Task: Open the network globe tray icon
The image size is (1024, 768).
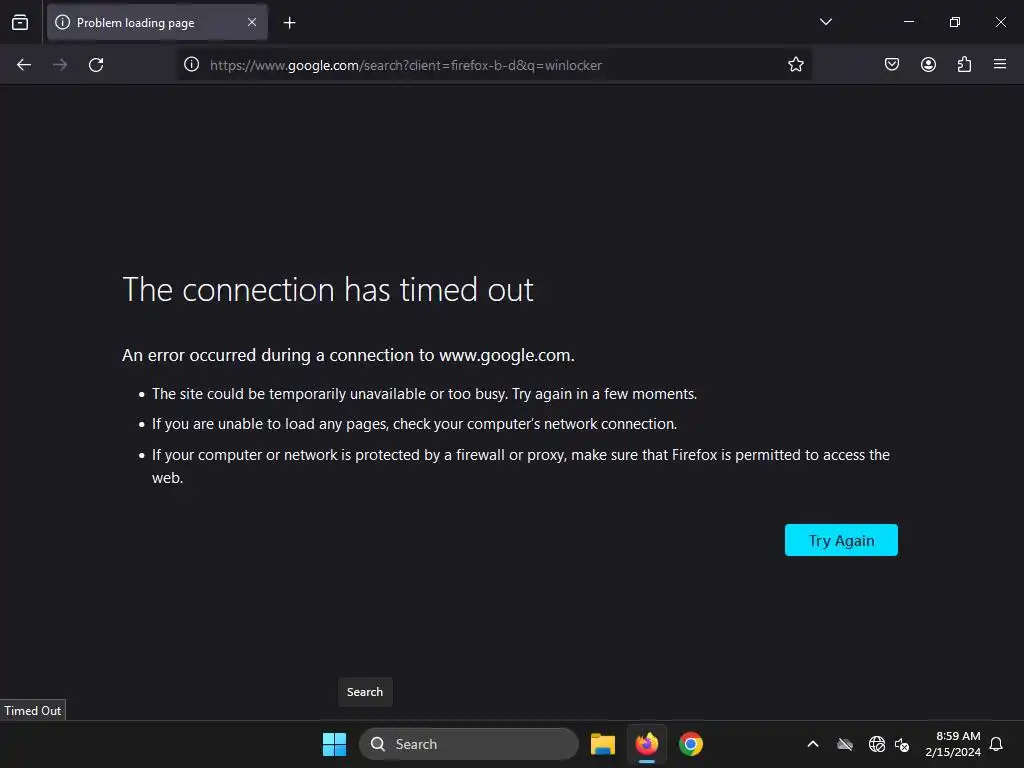Action: [876, 744]
